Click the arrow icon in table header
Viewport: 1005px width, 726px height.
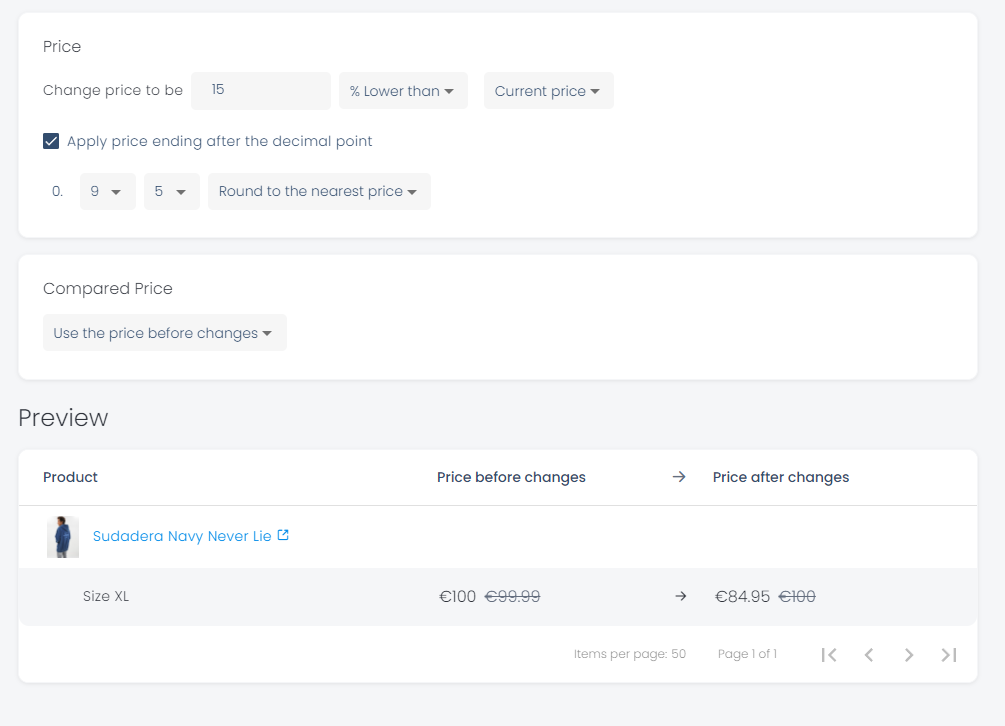679,477
